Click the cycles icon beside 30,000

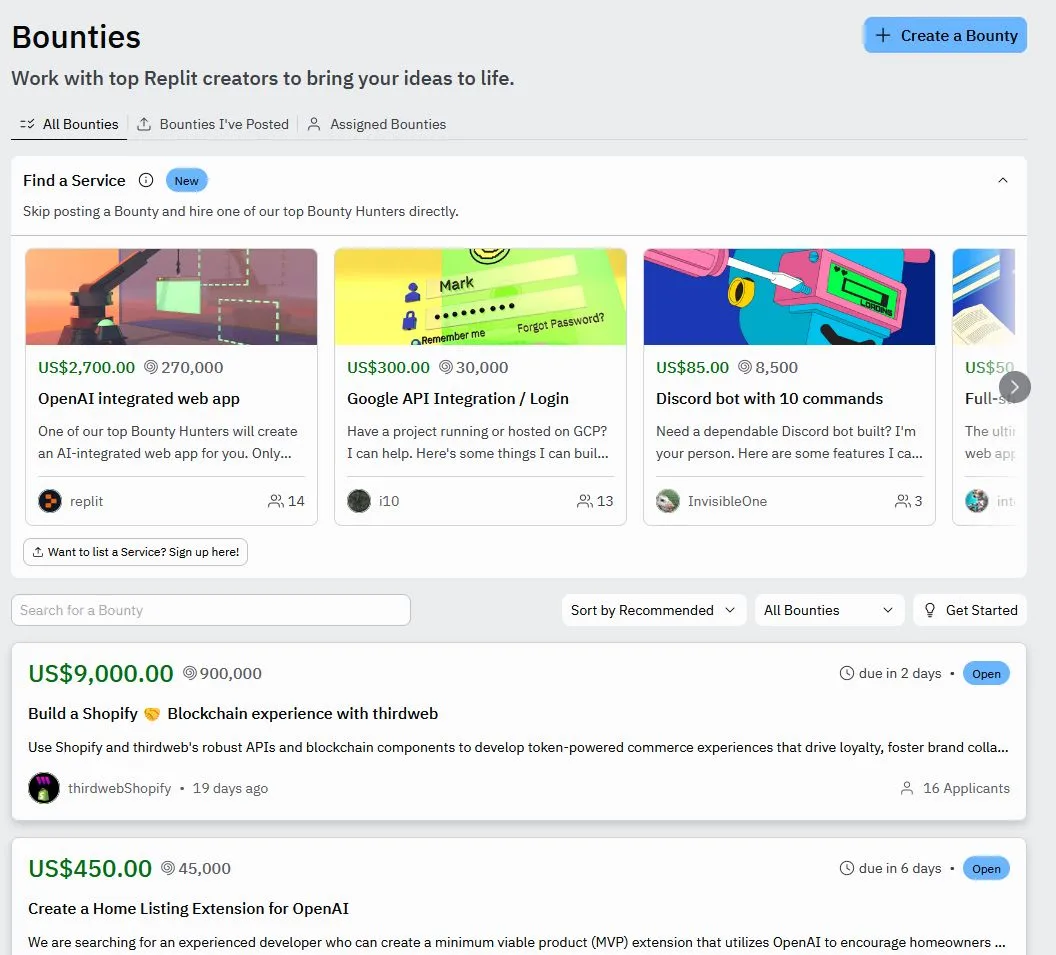click(445, 367)
